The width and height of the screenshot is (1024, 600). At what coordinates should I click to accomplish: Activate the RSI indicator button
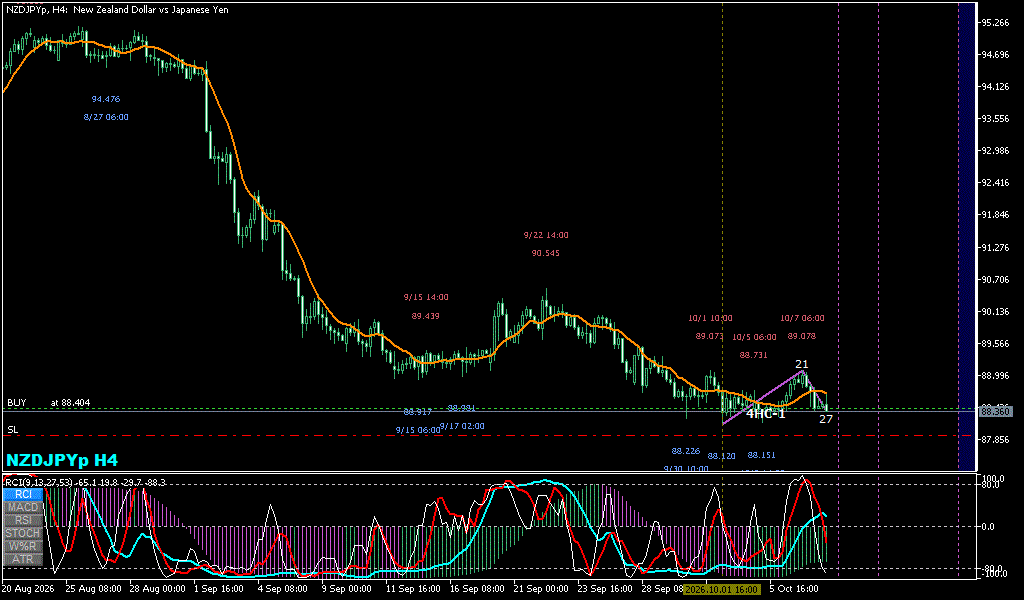24,520
